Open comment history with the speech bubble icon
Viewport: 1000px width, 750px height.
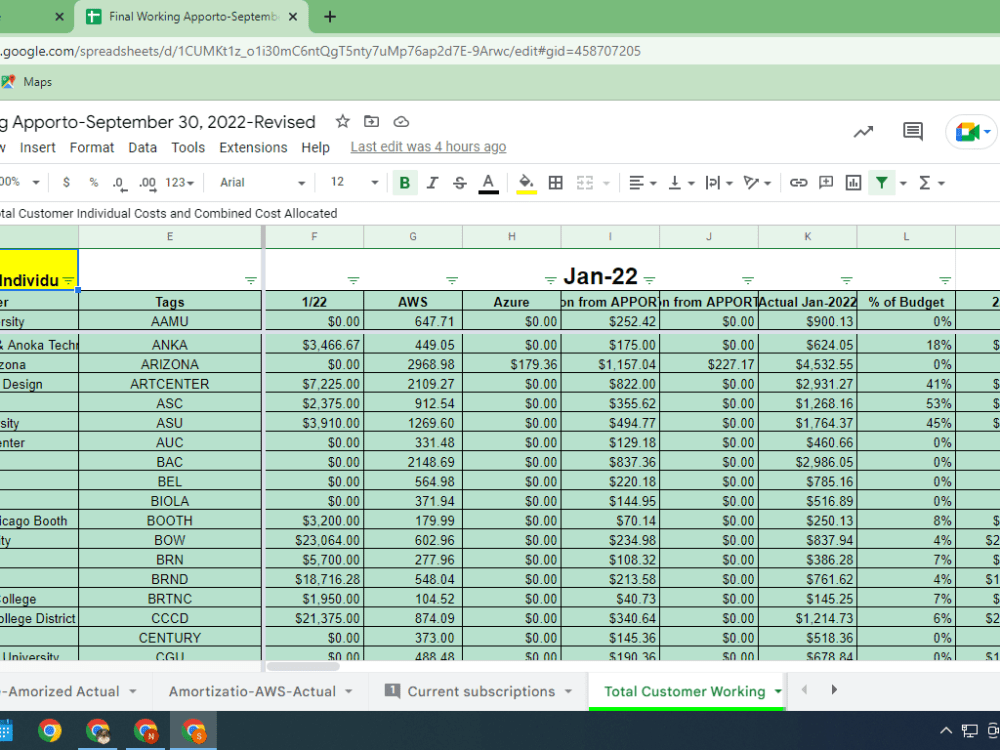pyautogui.click(x=913, y=131)
